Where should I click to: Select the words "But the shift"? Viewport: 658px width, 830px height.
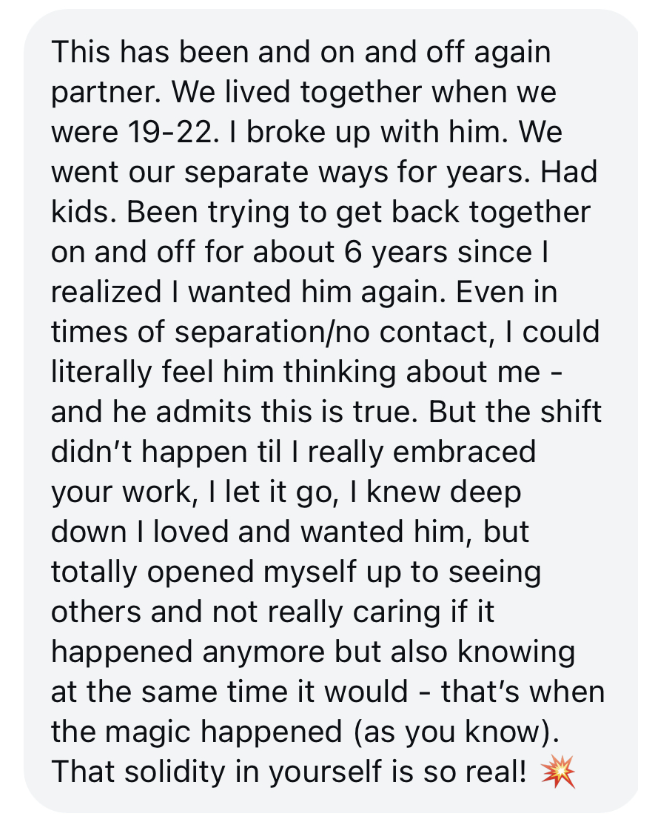515,412
